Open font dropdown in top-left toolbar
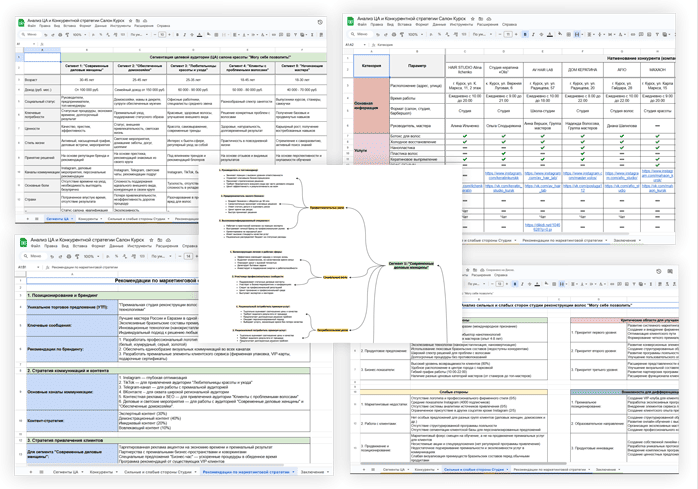 point(138,35)
